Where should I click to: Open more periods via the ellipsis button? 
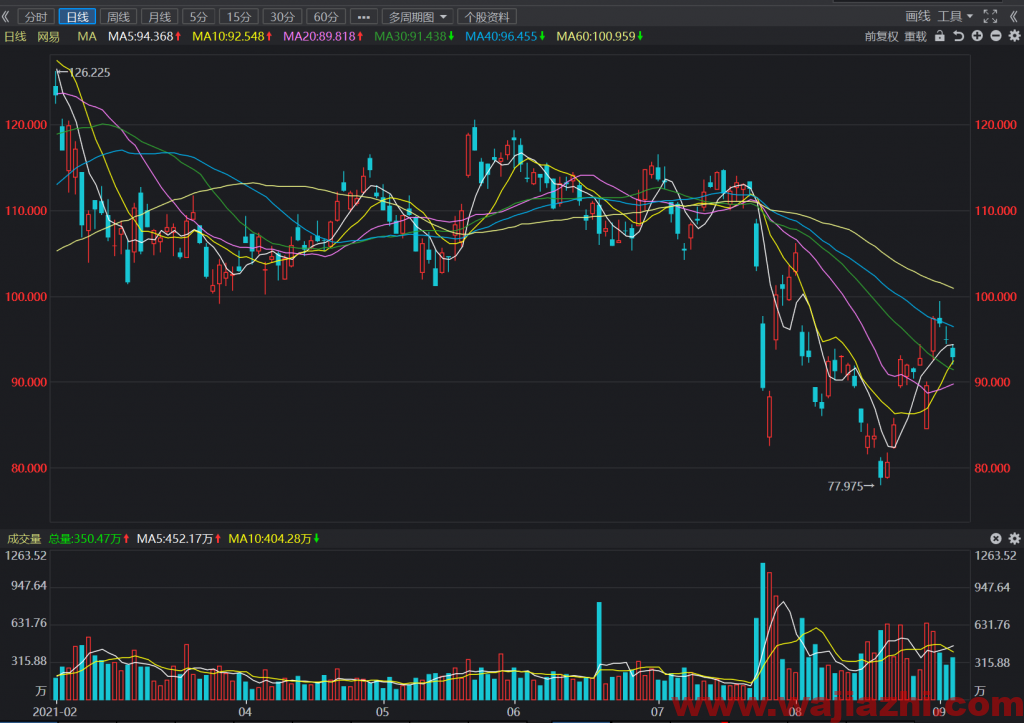point(364,16)
